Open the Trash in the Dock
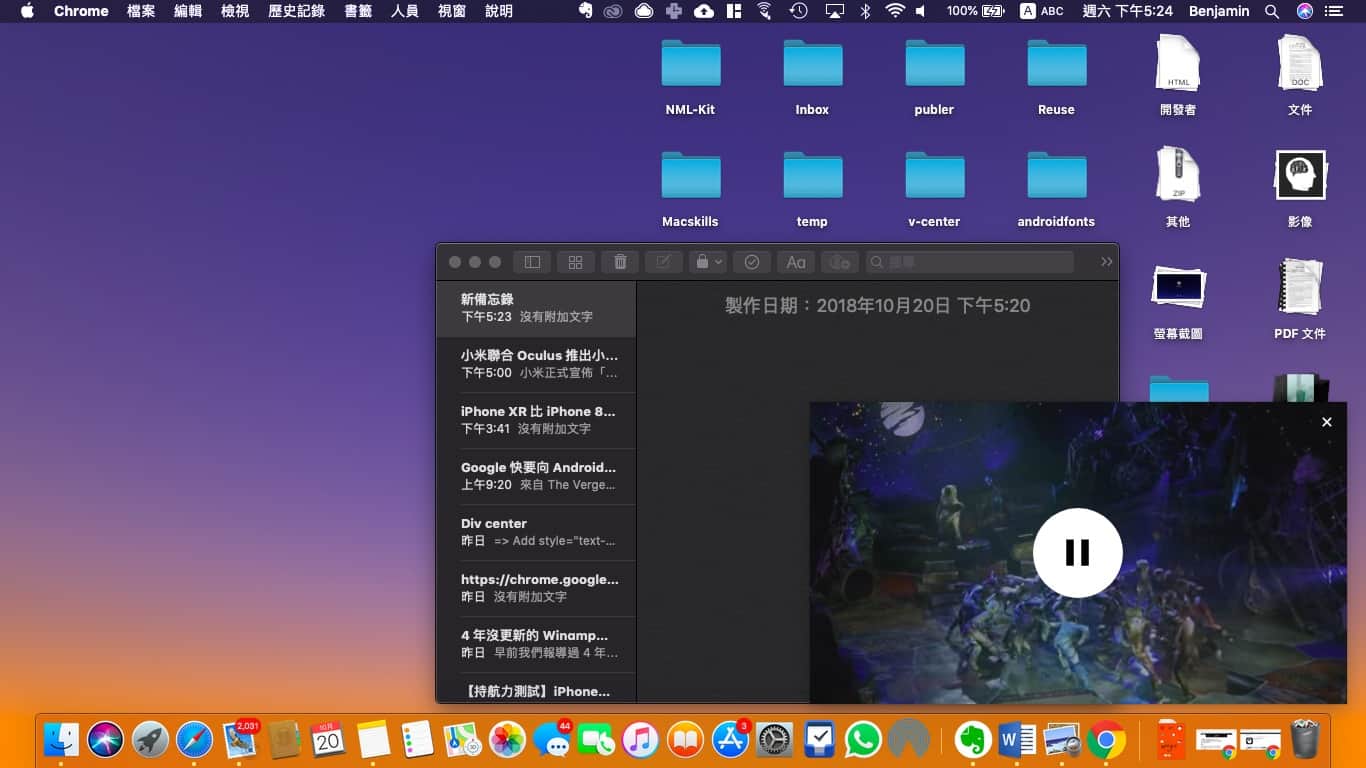1366x768 pixels. pos(1305,740)
